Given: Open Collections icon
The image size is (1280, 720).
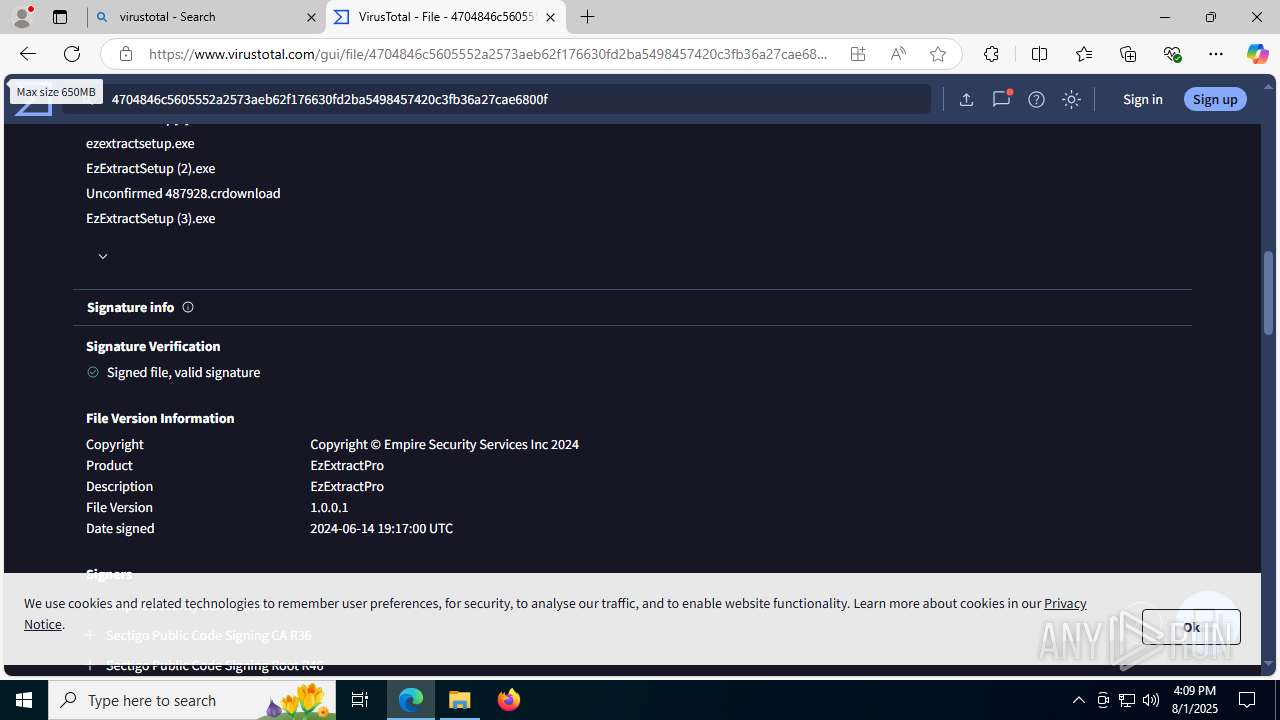Looking at the screenshot, I should click(x=1128, y=54).
